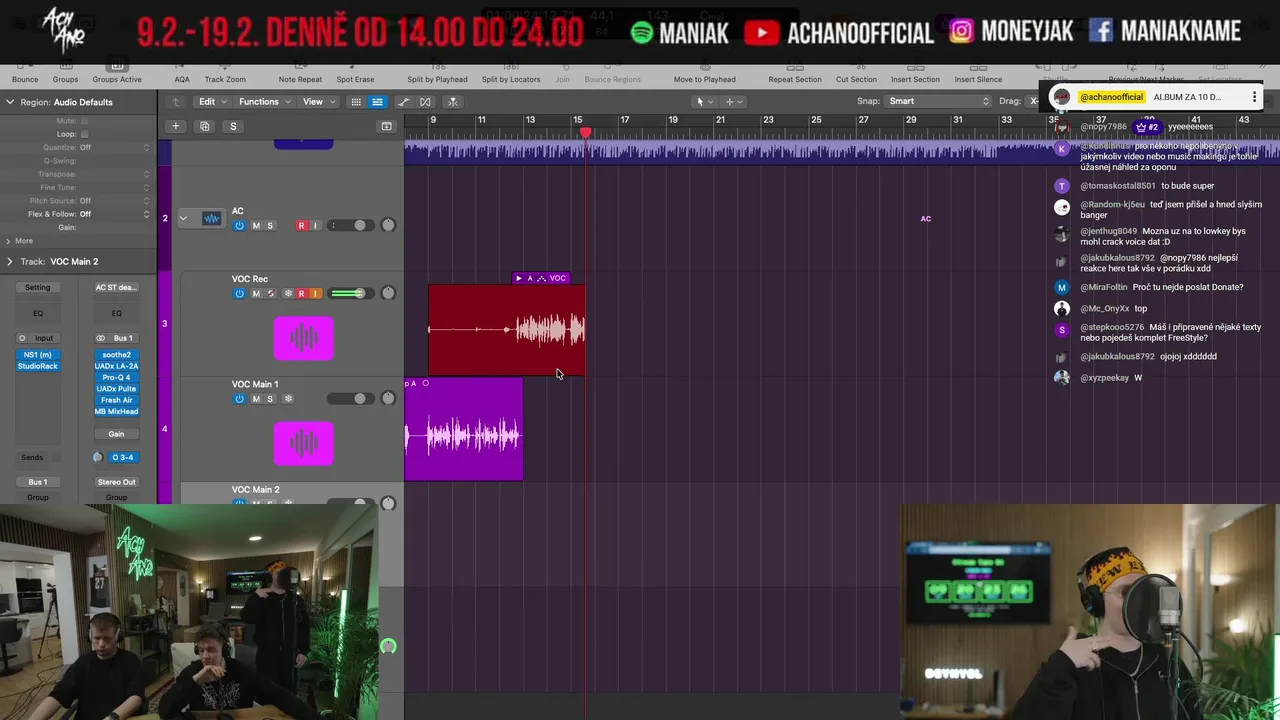
Task: Open the Quantize value dropdown
Action: pyautogui.click(x=115, y=147)
